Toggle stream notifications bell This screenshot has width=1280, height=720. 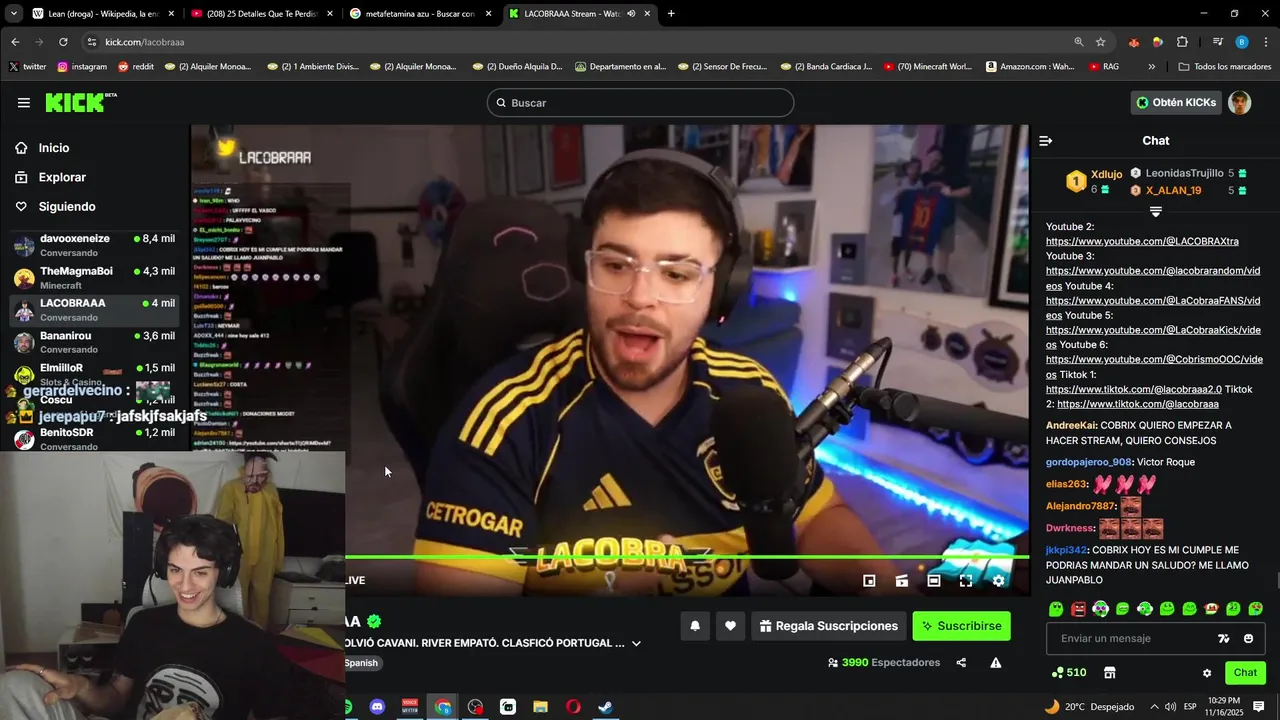pos(695,626)
